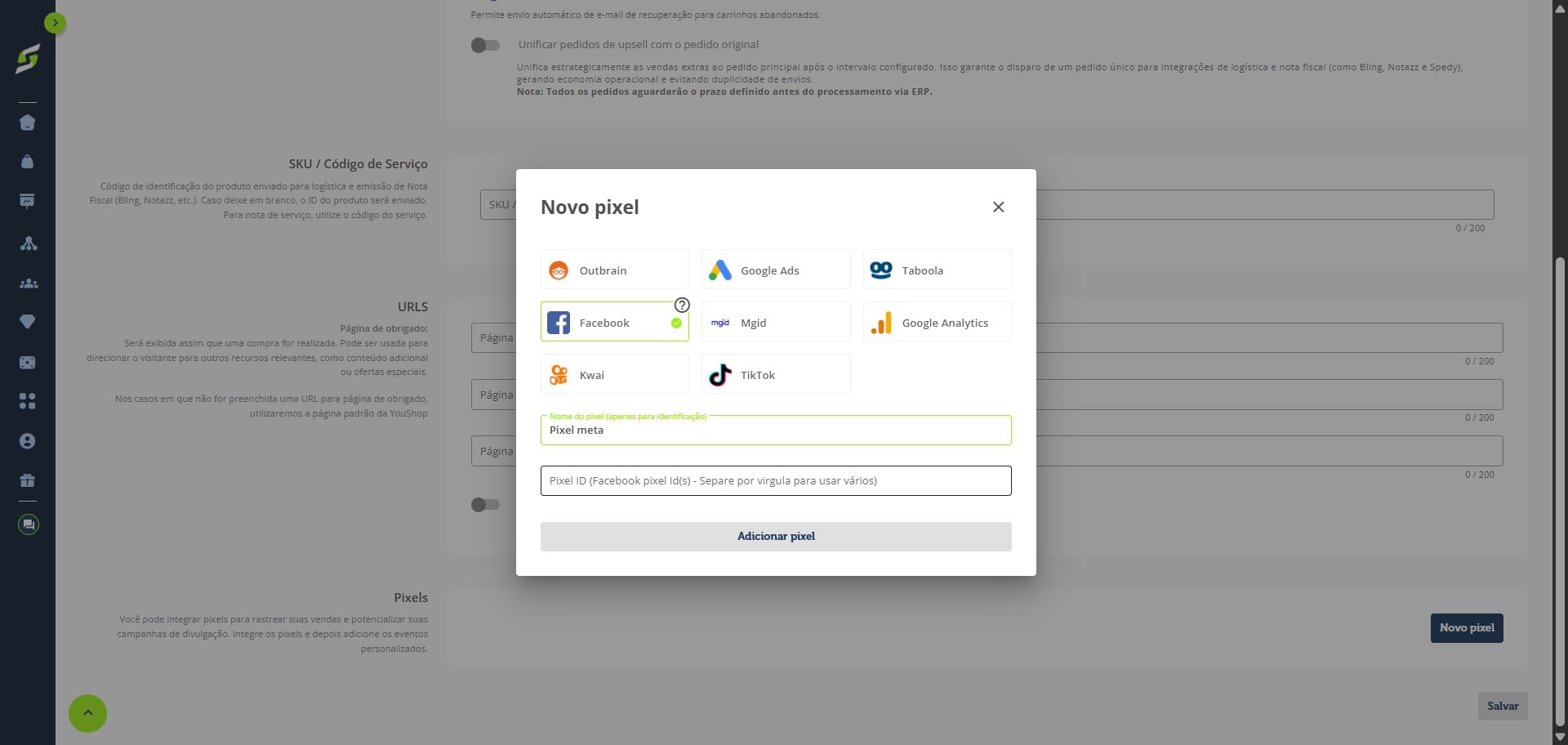
Task: Select the Kwai pixel option
Action: (x=614, y=374)
